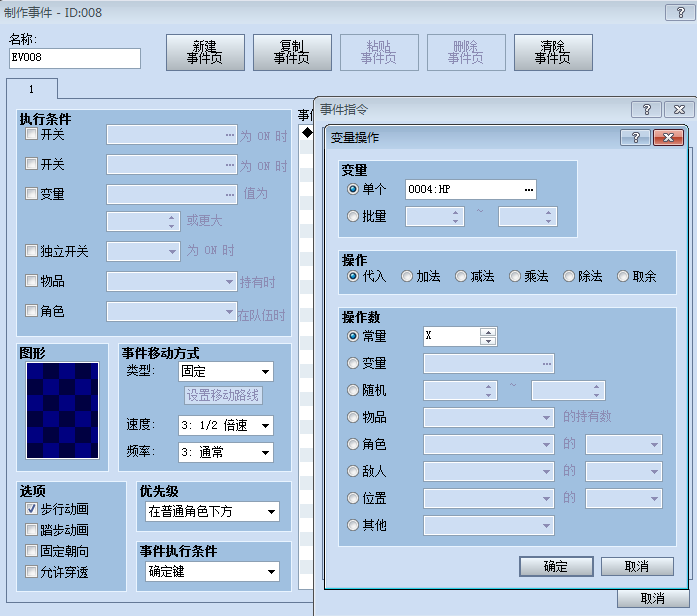Toggle 步行动画 checkbox
Viewport: 697px width, 616px height.
coord(31,509)
